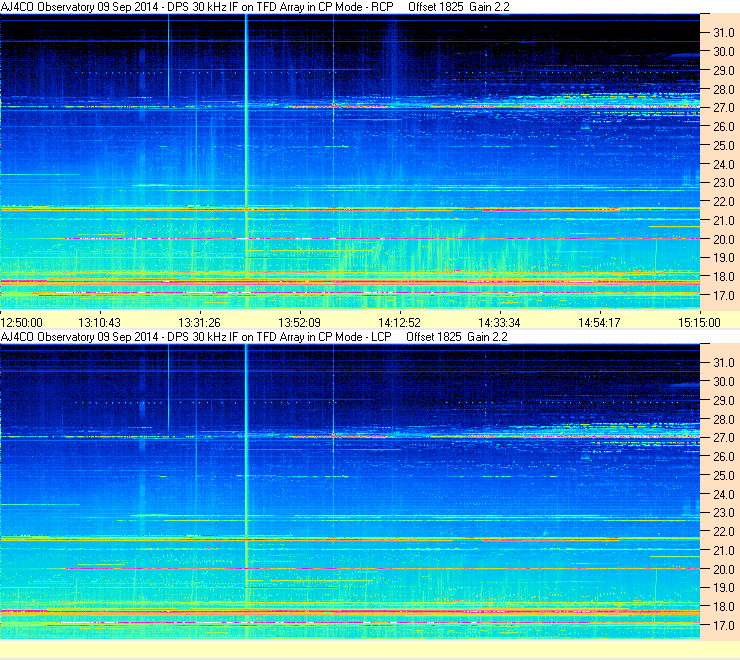Click the bright vertical burst line in LCP plot
Viewport: 740px width, 660px height.
tap(246, 491)
